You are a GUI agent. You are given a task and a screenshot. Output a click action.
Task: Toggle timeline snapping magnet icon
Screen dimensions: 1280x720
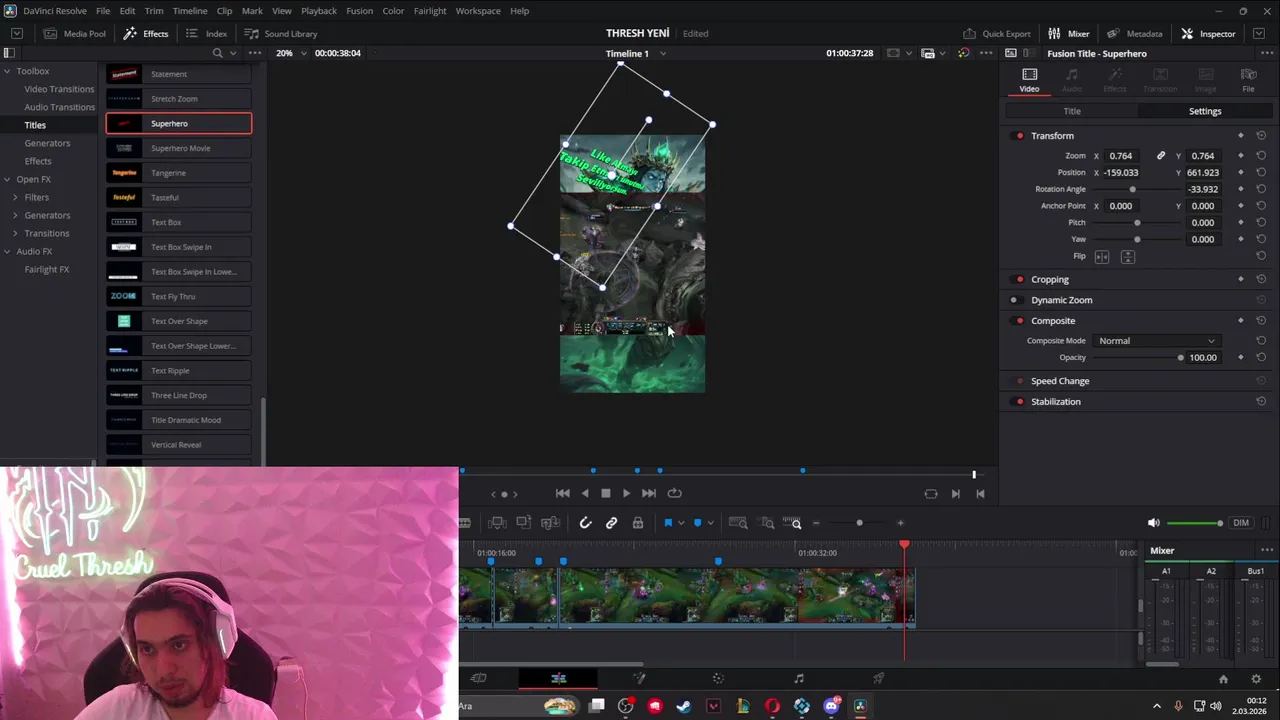tap(586, 523)
